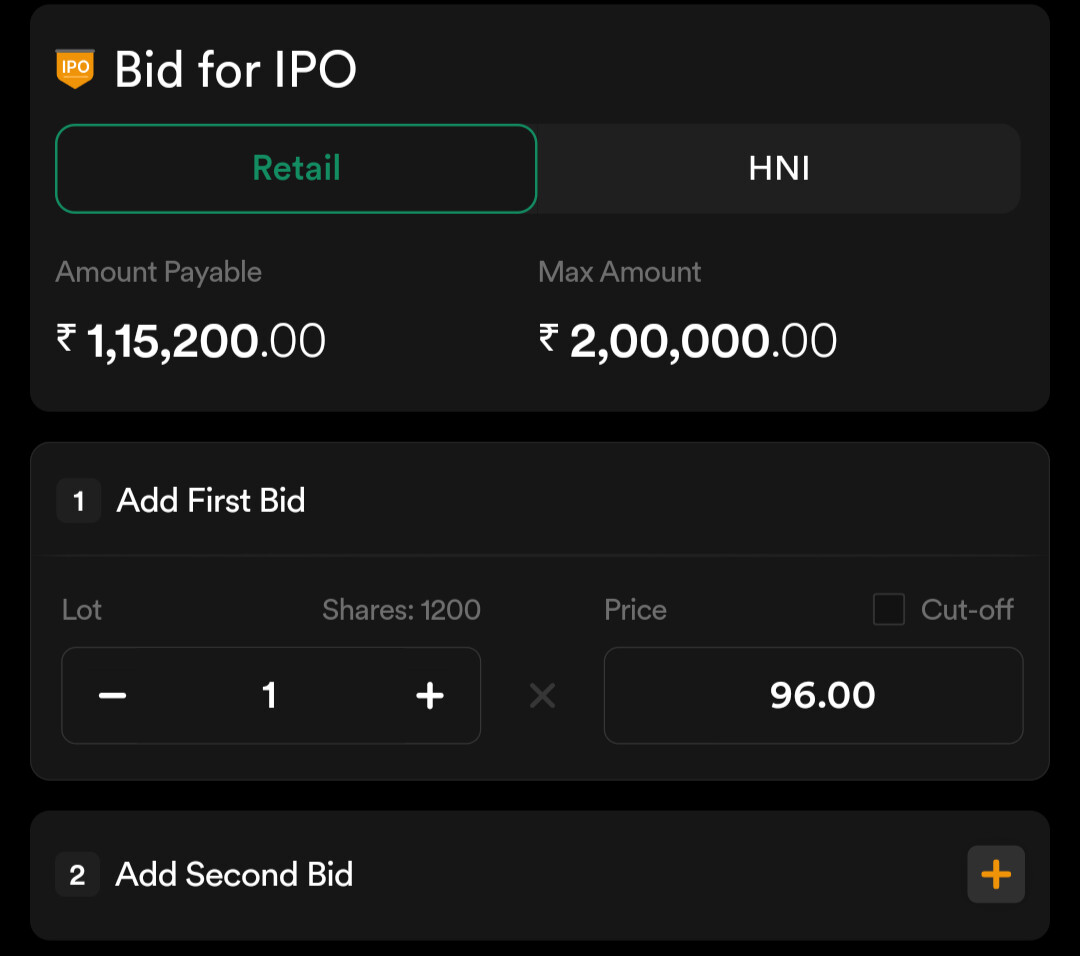Click the lot quantity value 1

(269, 696)
